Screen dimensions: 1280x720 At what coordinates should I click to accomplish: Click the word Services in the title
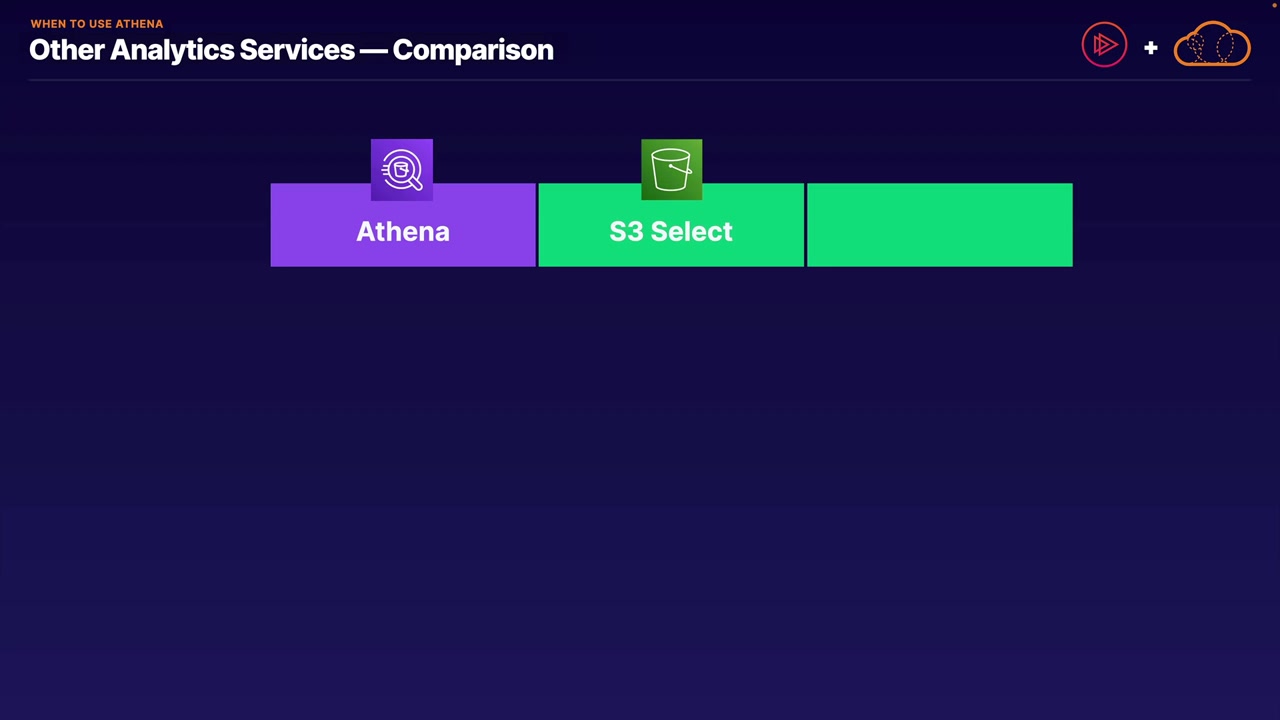pos(297,50)
